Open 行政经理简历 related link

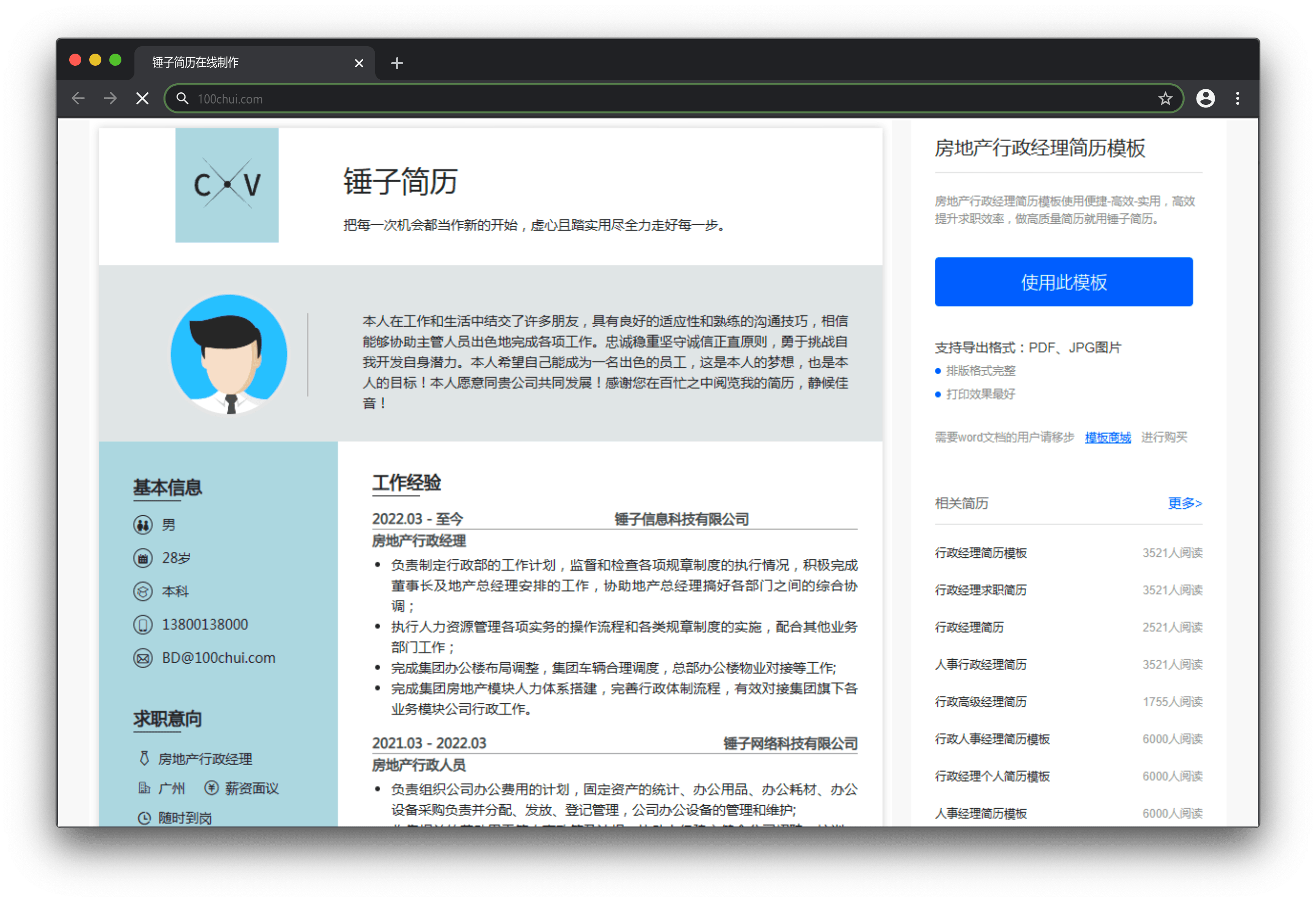tap(969, 627)
